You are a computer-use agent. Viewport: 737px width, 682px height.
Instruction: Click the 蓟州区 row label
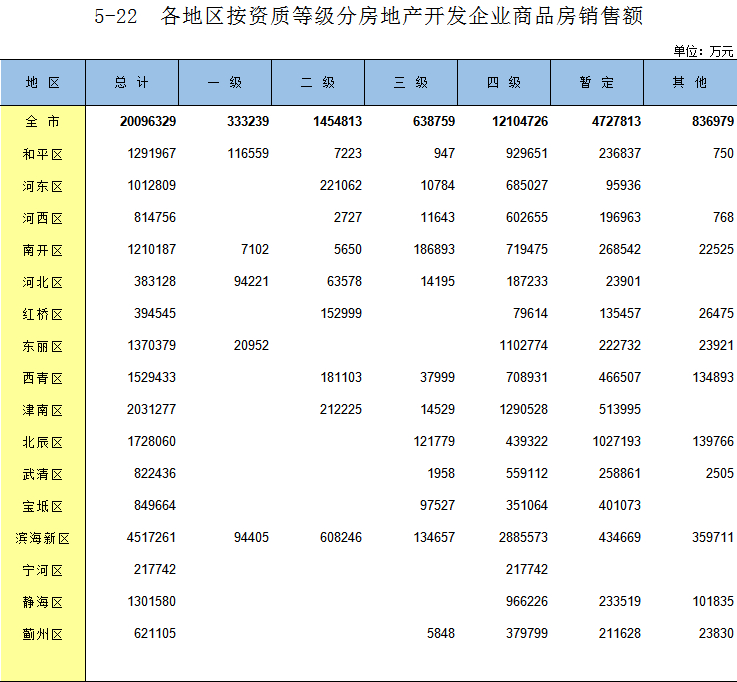43,634
